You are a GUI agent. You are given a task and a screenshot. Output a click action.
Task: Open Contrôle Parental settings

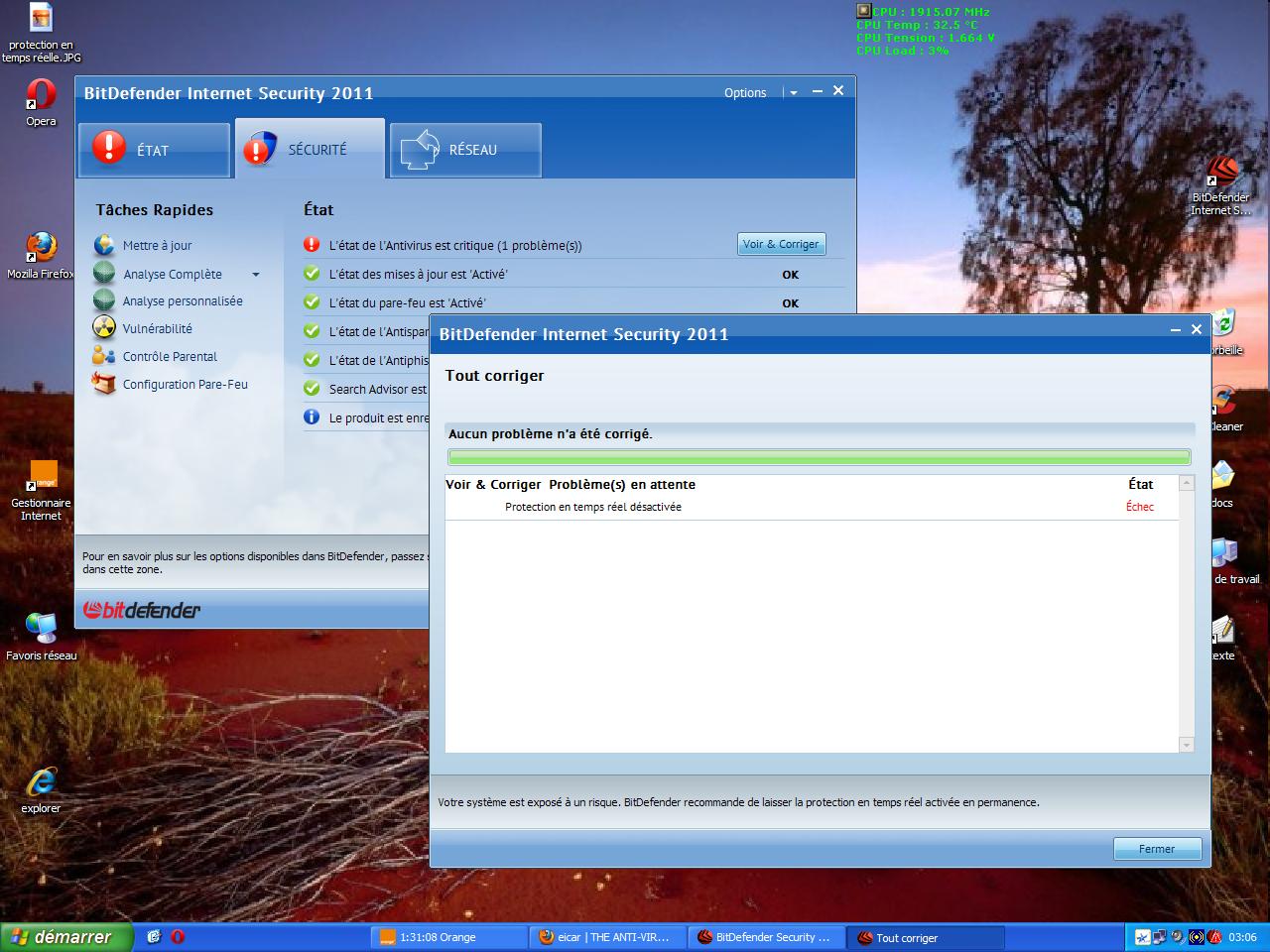coord(170,356)
